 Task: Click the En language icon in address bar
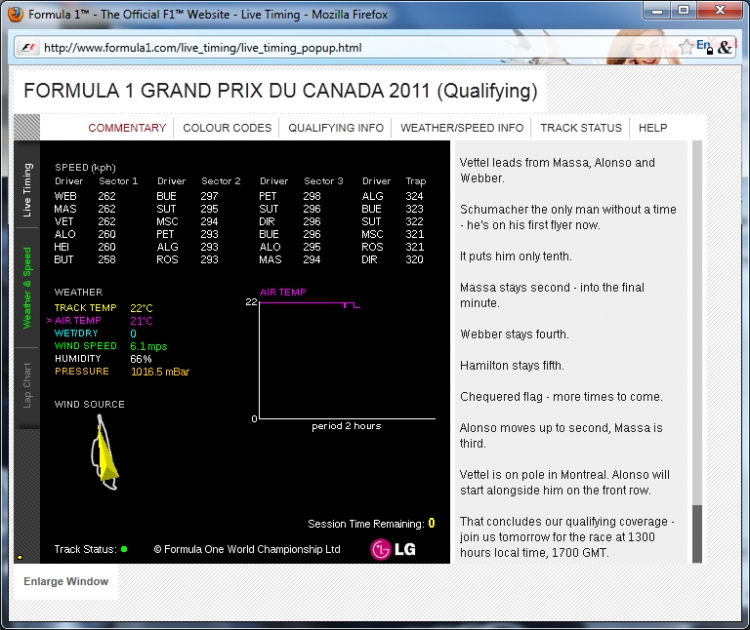pyautogui.click(x=704, y=46)
